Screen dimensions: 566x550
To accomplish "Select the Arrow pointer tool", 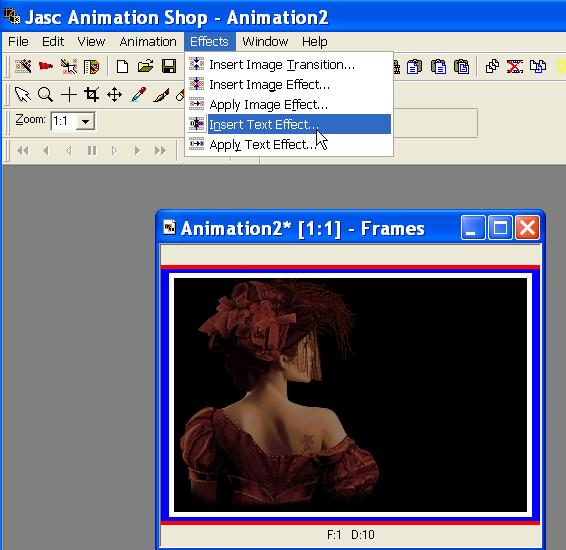I will pos(23,95).
